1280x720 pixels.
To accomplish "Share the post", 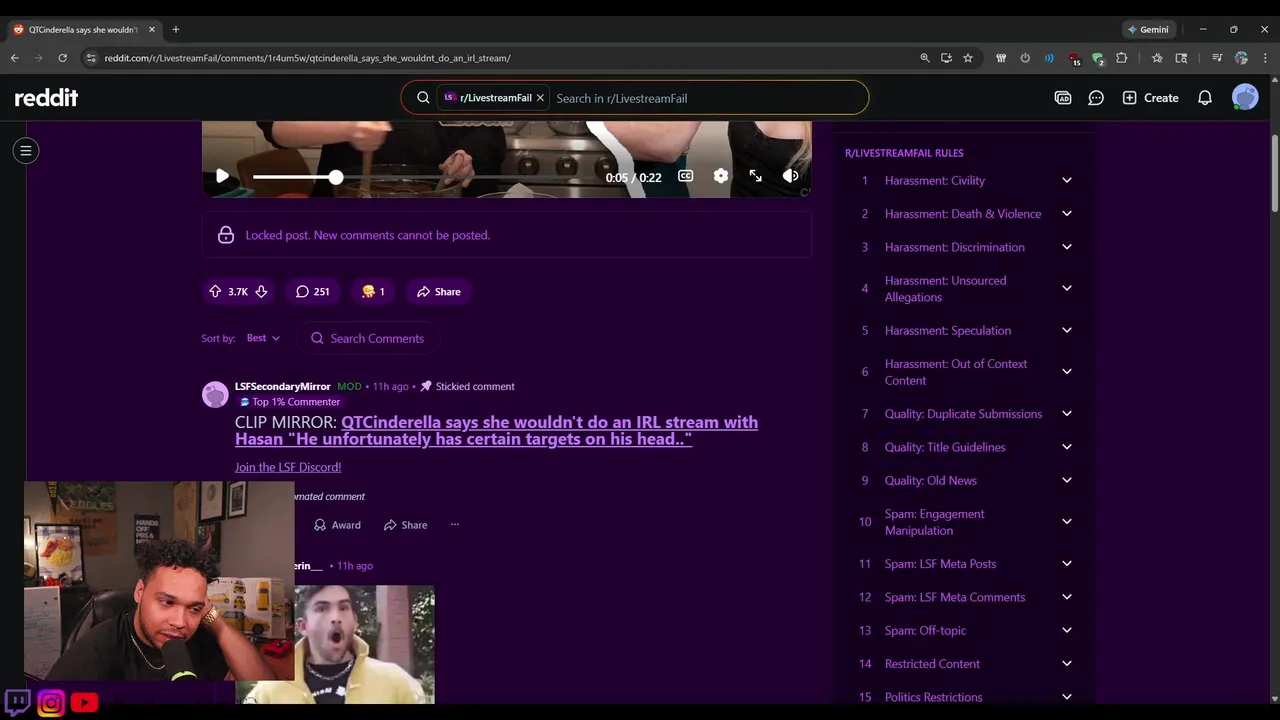I will tap(438, 291).
